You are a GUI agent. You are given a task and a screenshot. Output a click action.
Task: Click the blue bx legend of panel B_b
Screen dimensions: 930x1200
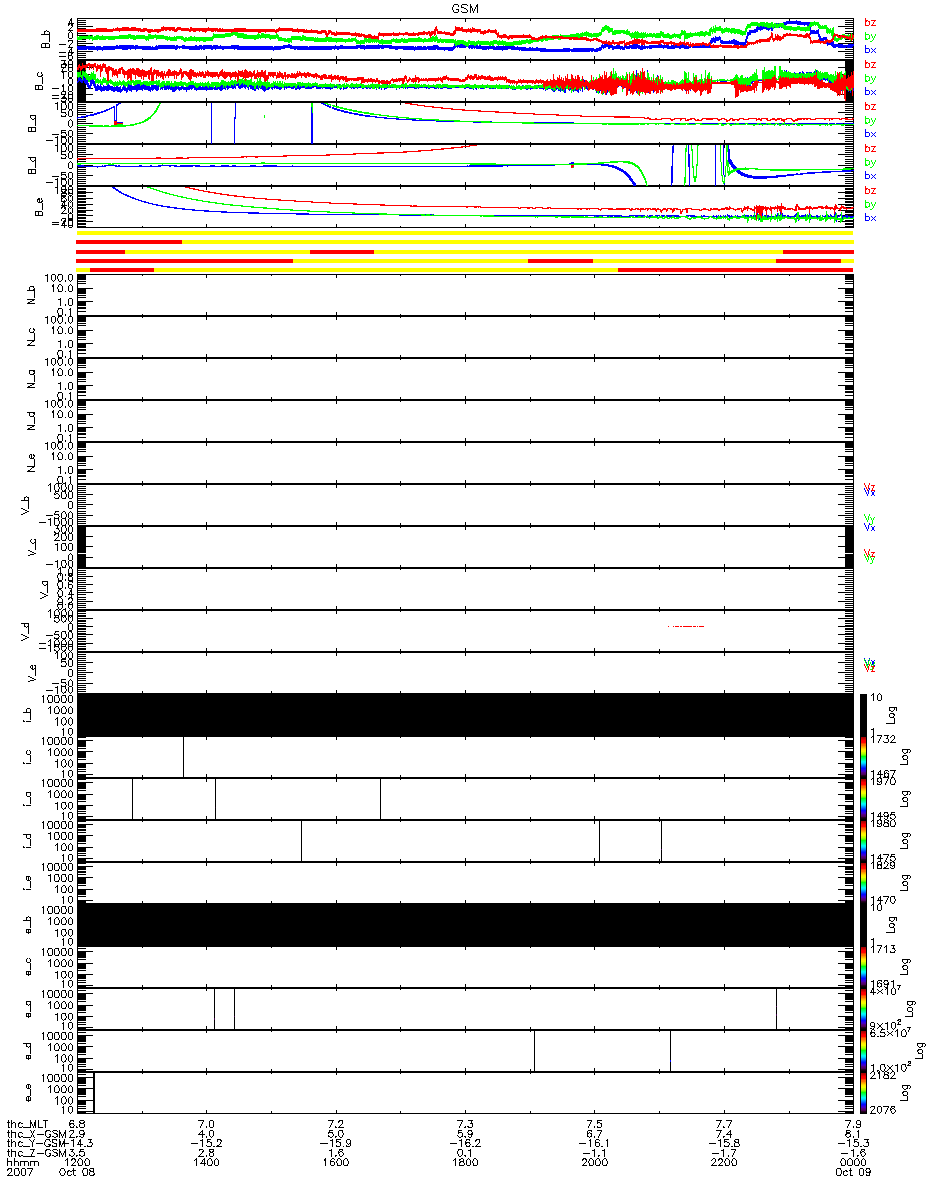pos(870,49)
